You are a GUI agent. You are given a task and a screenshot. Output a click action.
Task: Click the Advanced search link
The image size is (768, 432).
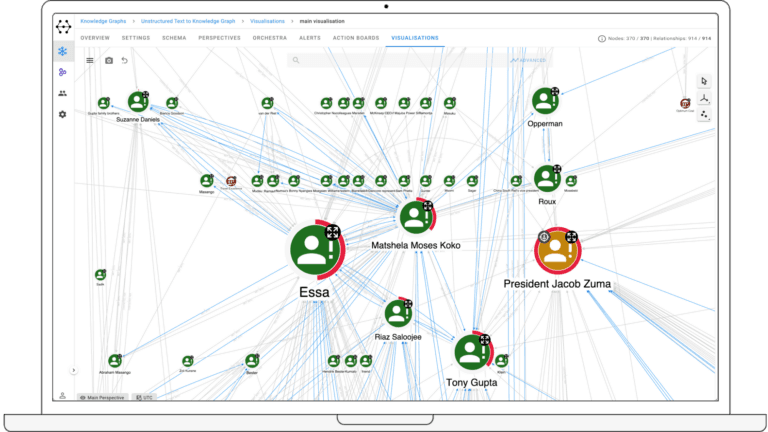point(529,60)
